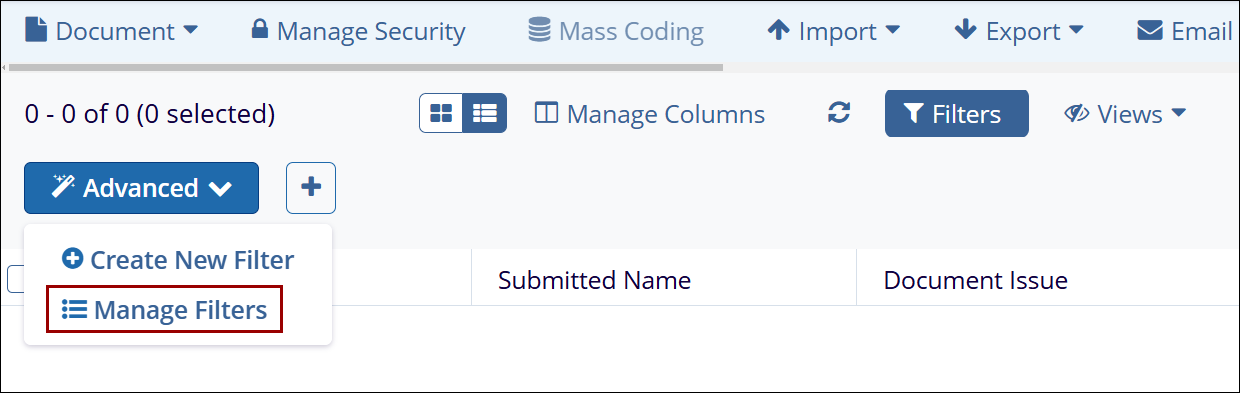
Task: Click the plus add filter button
Action: (x=311, y=188)
